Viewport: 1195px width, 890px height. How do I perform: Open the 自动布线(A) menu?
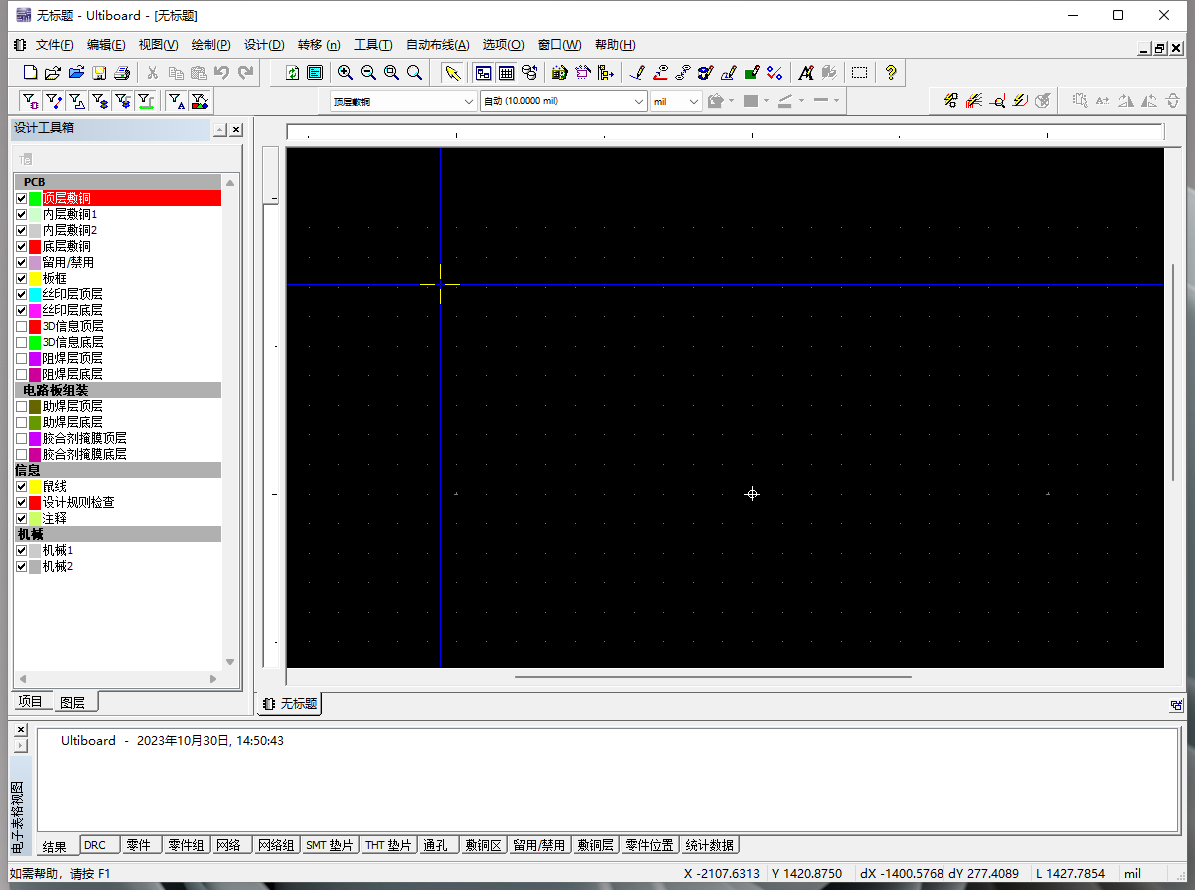pos(437,45)
